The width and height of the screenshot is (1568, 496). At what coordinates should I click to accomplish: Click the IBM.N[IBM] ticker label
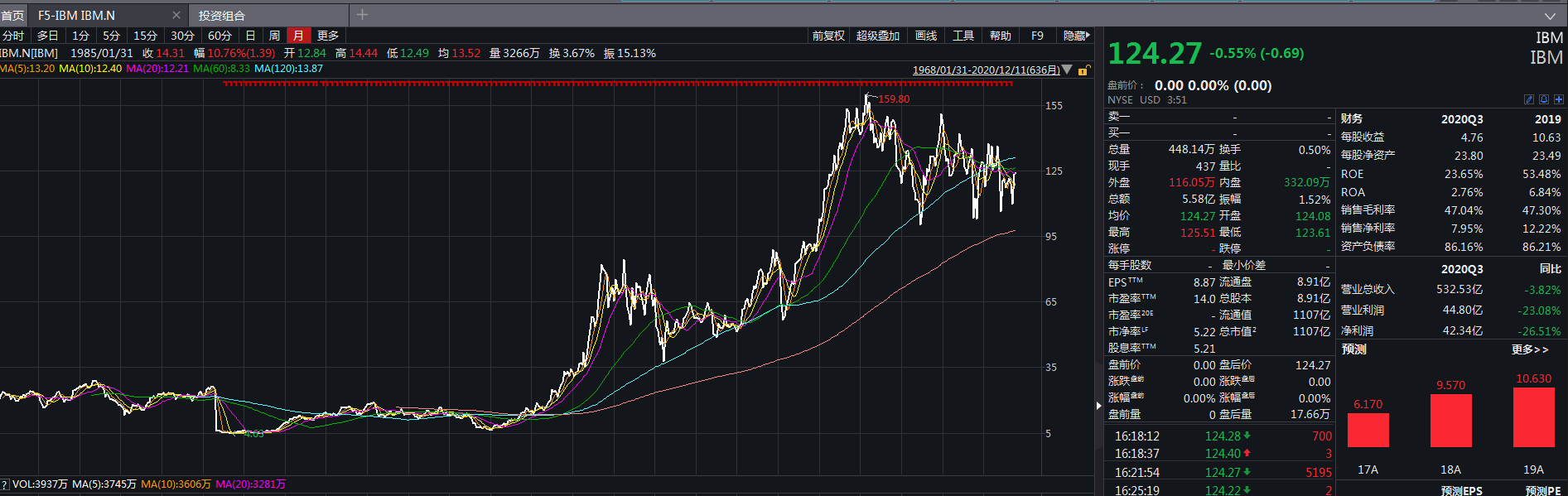point(29,53)
